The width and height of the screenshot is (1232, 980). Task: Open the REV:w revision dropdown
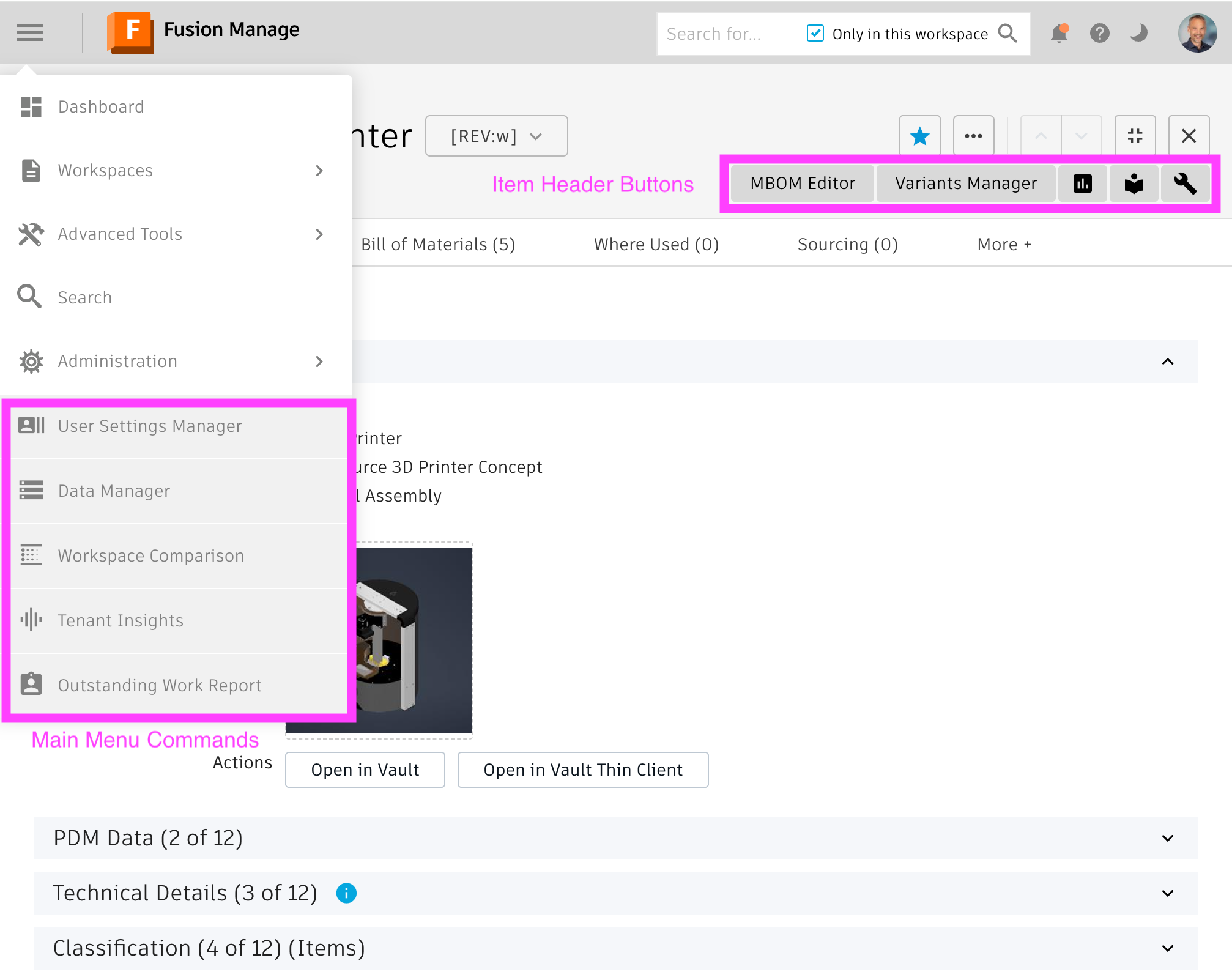pyautogui.click(x=496, y=136)
